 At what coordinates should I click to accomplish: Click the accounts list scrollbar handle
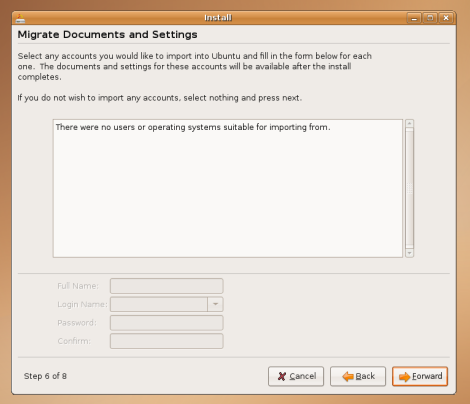pos(409,189)
